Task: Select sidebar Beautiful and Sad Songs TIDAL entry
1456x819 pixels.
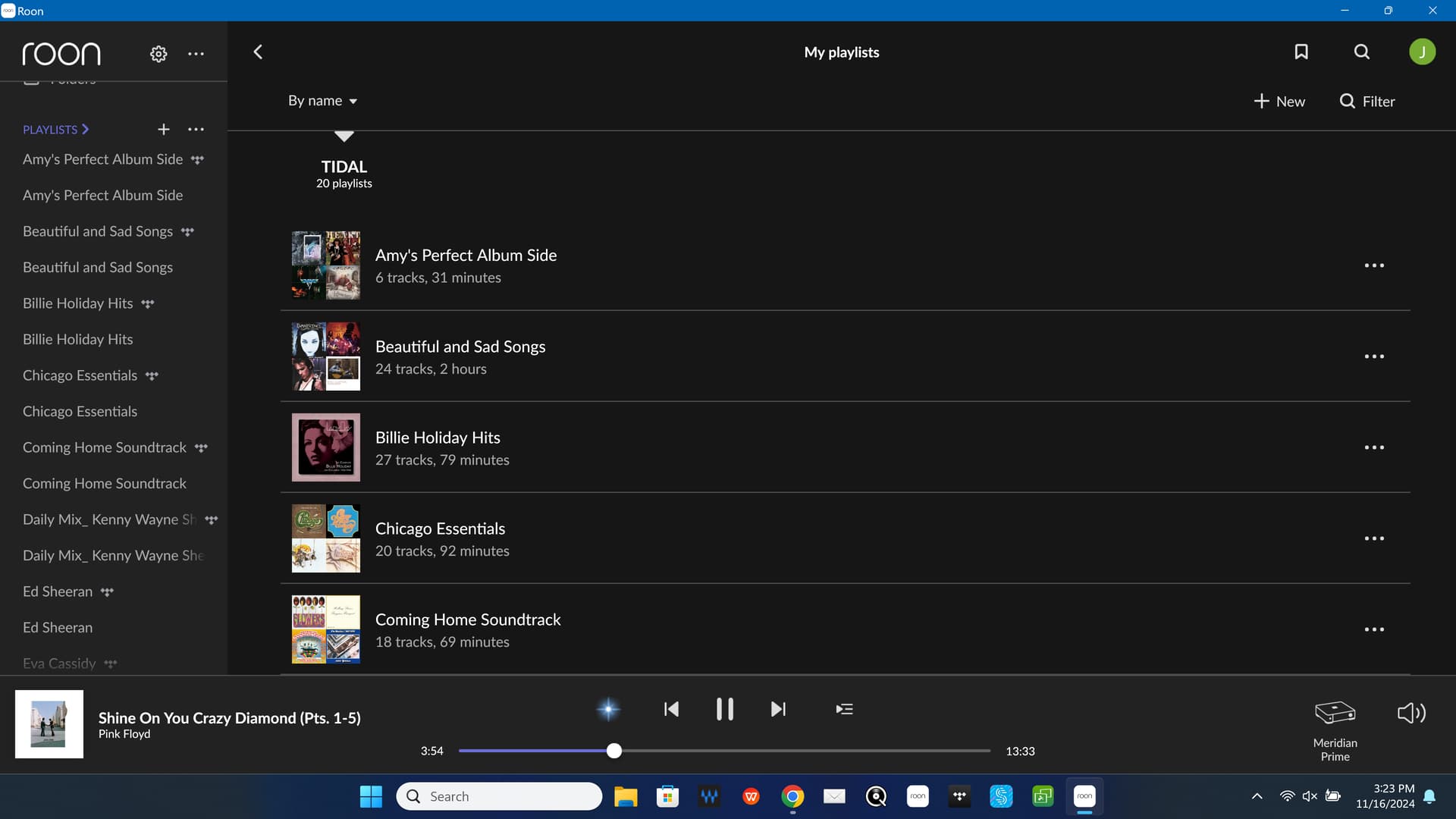Action: tap(108, 231)
